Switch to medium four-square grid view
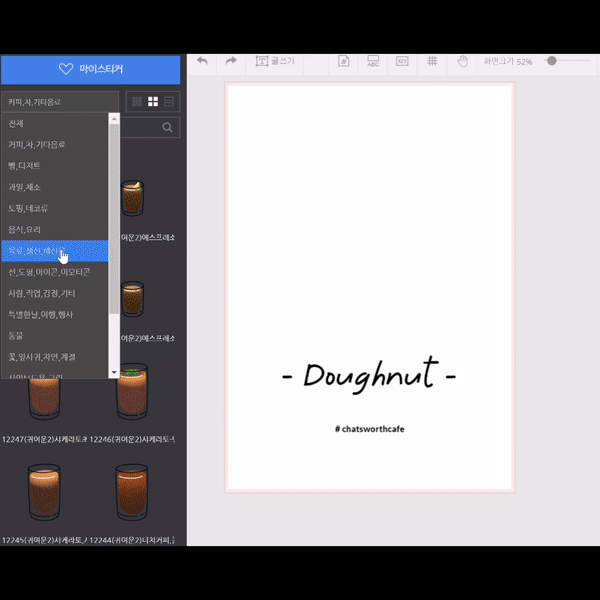The width and height of the screenshot is (600, 600). (153, 101)
